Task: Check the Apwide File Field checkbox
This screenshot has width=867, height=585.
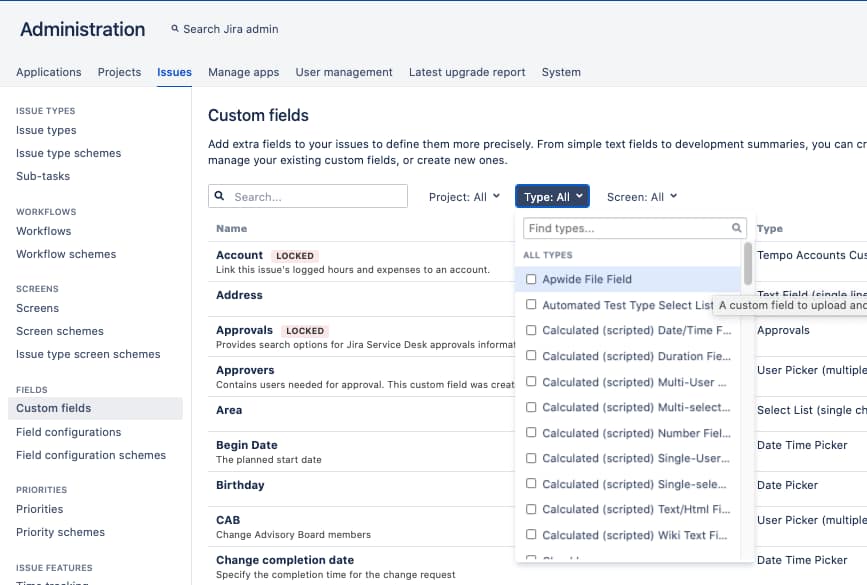Action: 531,279
